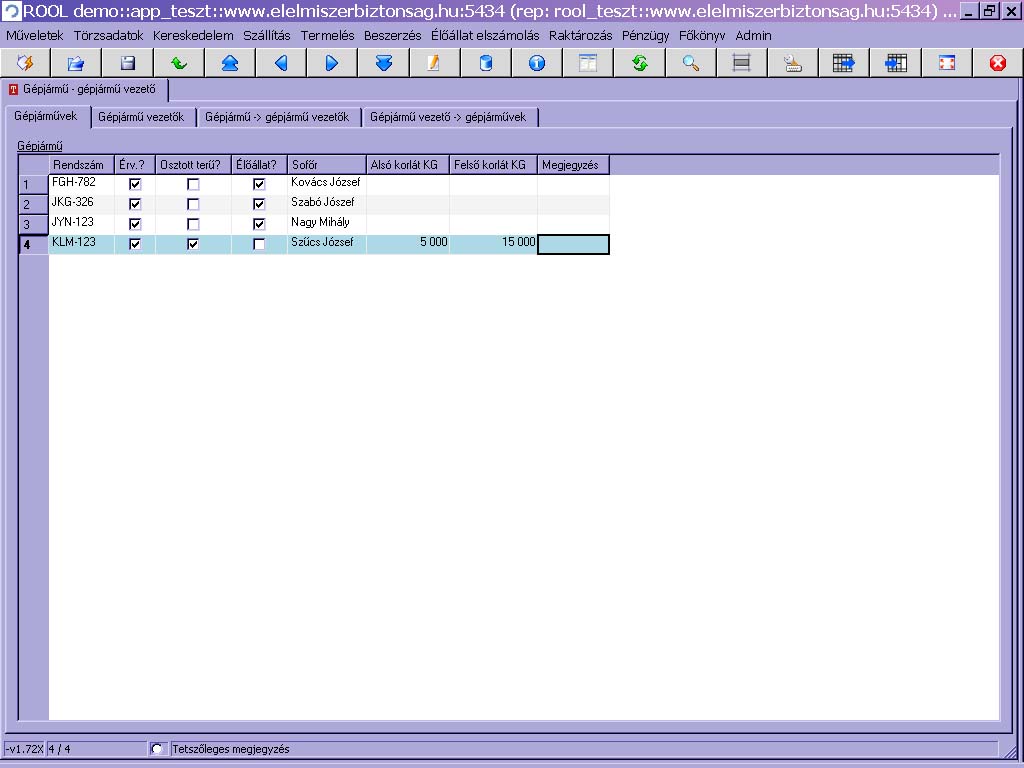Click the red close X toolbar icon
Viewport: 1024px width, 768px height.
pyautogui.click(x=997, y=63)
